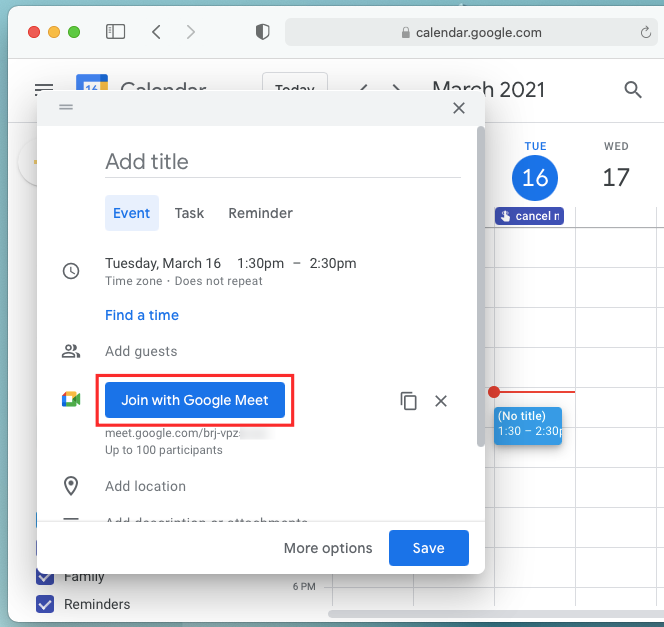Open Time zone settings
The height and width of the screenshot is (627, 664).
coord(133,281)
